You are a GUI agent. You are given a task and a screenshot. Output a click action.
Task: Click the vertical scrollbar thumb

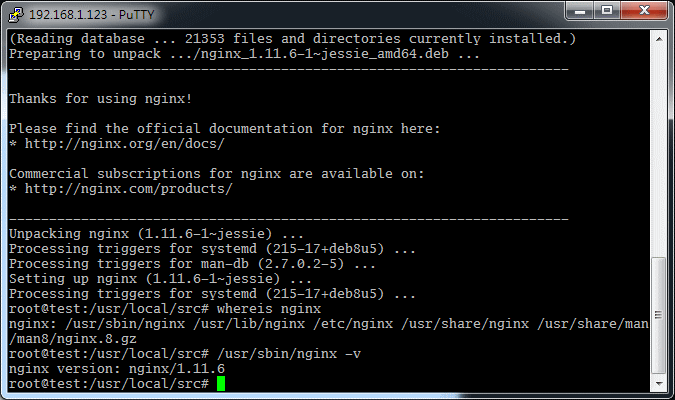coord(659,316)
